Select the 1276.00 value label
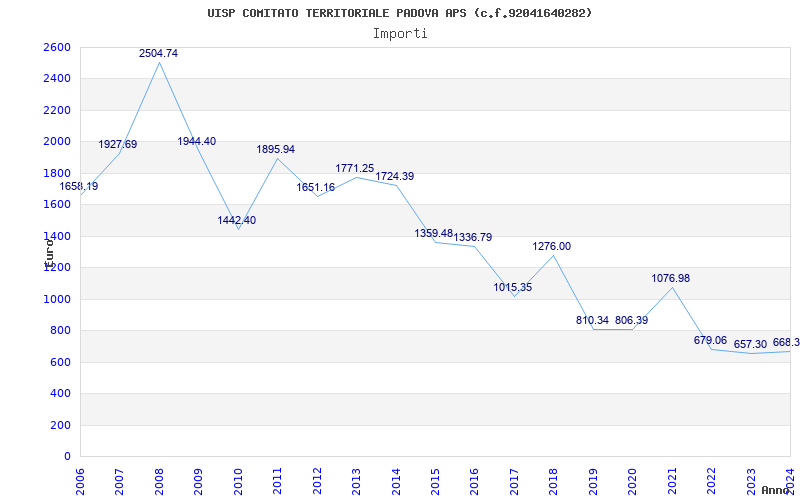The width and height of the screenshot is (800, 500). 552,246
